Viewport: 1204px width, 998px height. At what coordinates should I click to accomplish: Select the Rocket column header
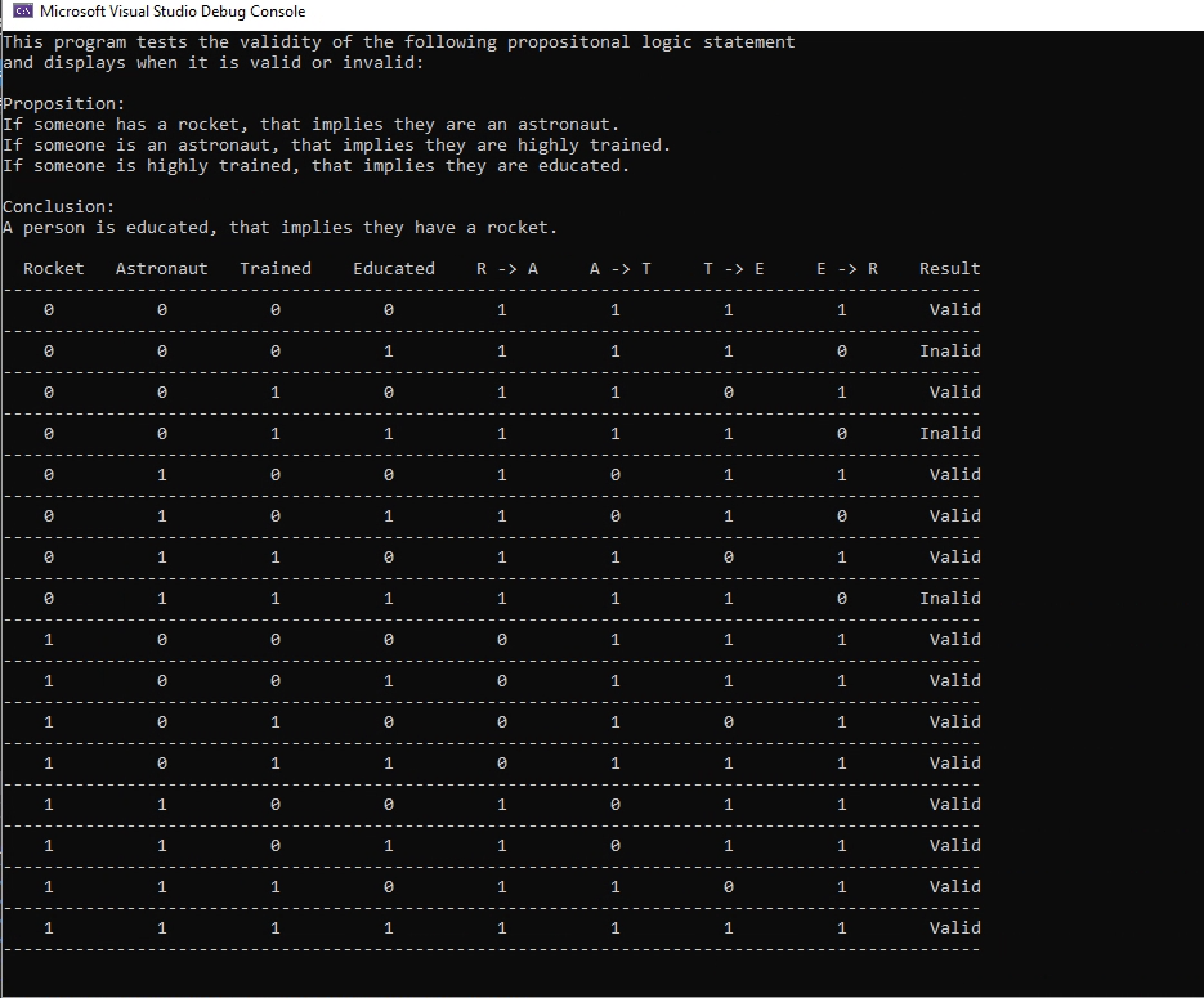[x=53, y=268]
